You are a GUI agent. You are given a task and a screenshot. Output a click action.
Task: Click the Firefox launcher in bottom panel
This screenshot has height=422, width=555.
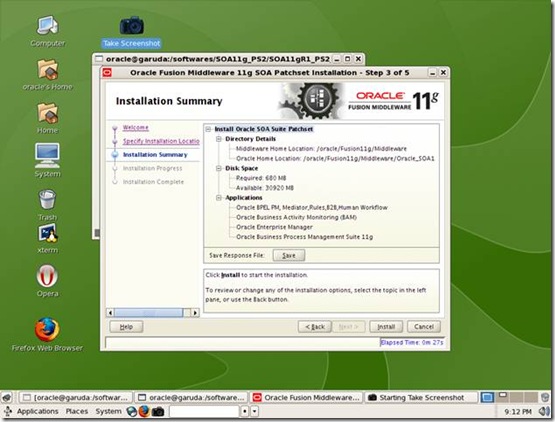coord(144,411)
